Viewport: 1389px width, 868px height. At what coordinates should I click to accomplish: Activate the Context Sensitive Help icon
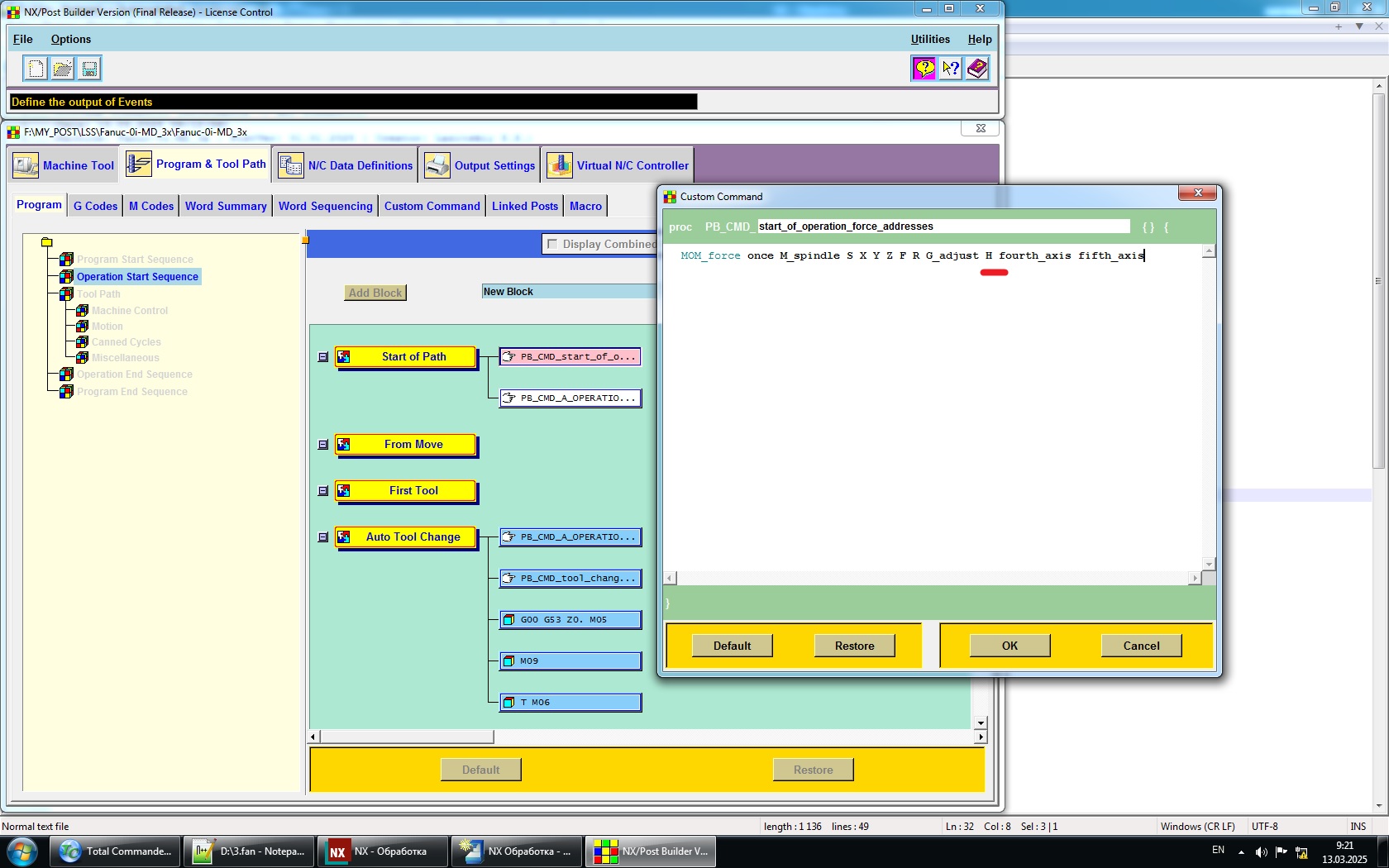[x=951, y=69]
